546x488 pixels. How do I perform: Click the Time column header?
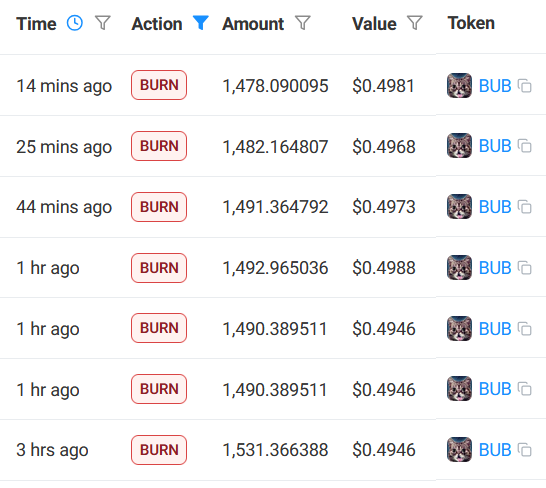[x=36, y=24]
